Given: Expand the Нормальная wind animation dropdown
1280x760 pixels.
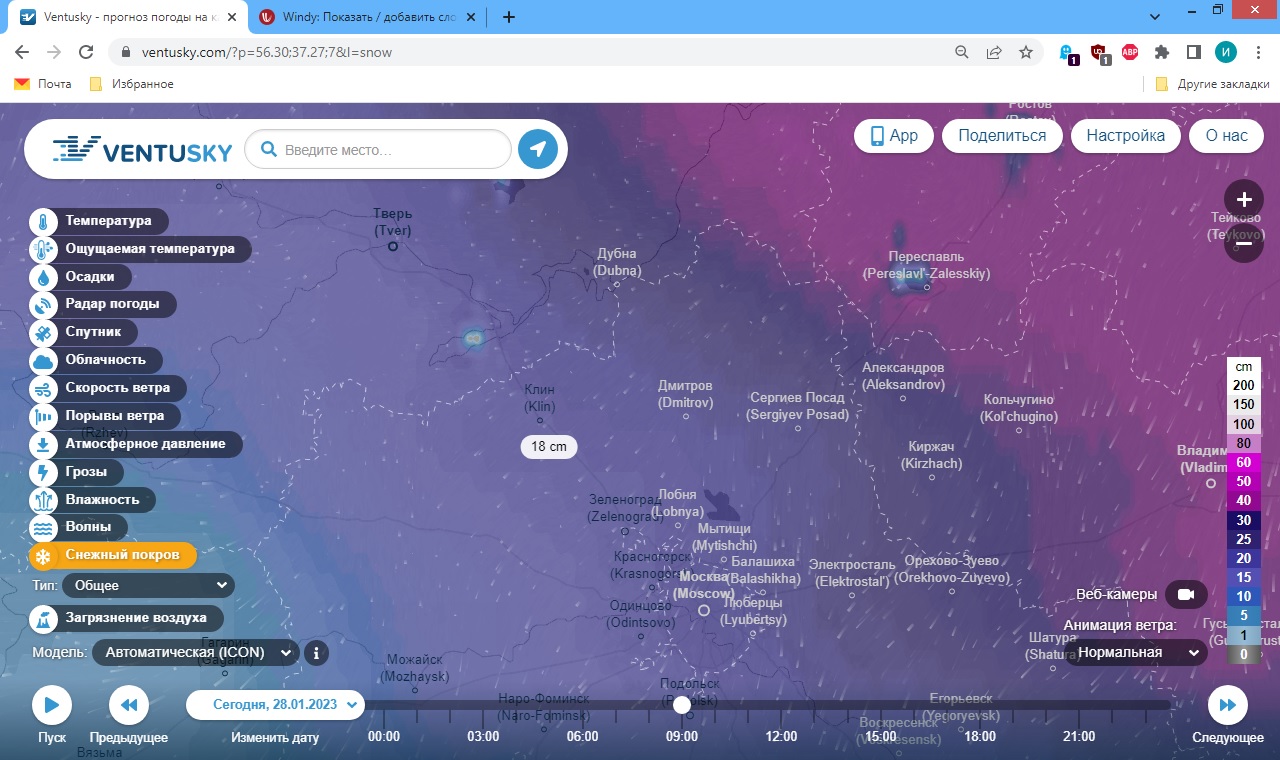Looking at the screenshot, I should point(1136,653).
